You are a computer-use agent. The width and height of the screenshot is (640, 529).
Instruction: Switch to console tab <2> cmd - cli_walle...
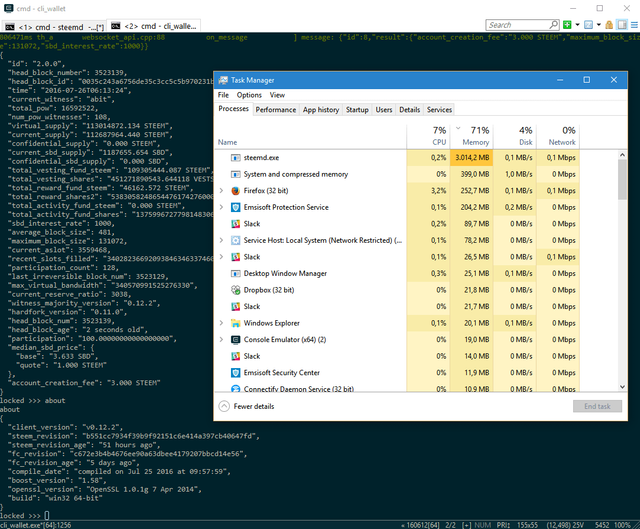153,26
